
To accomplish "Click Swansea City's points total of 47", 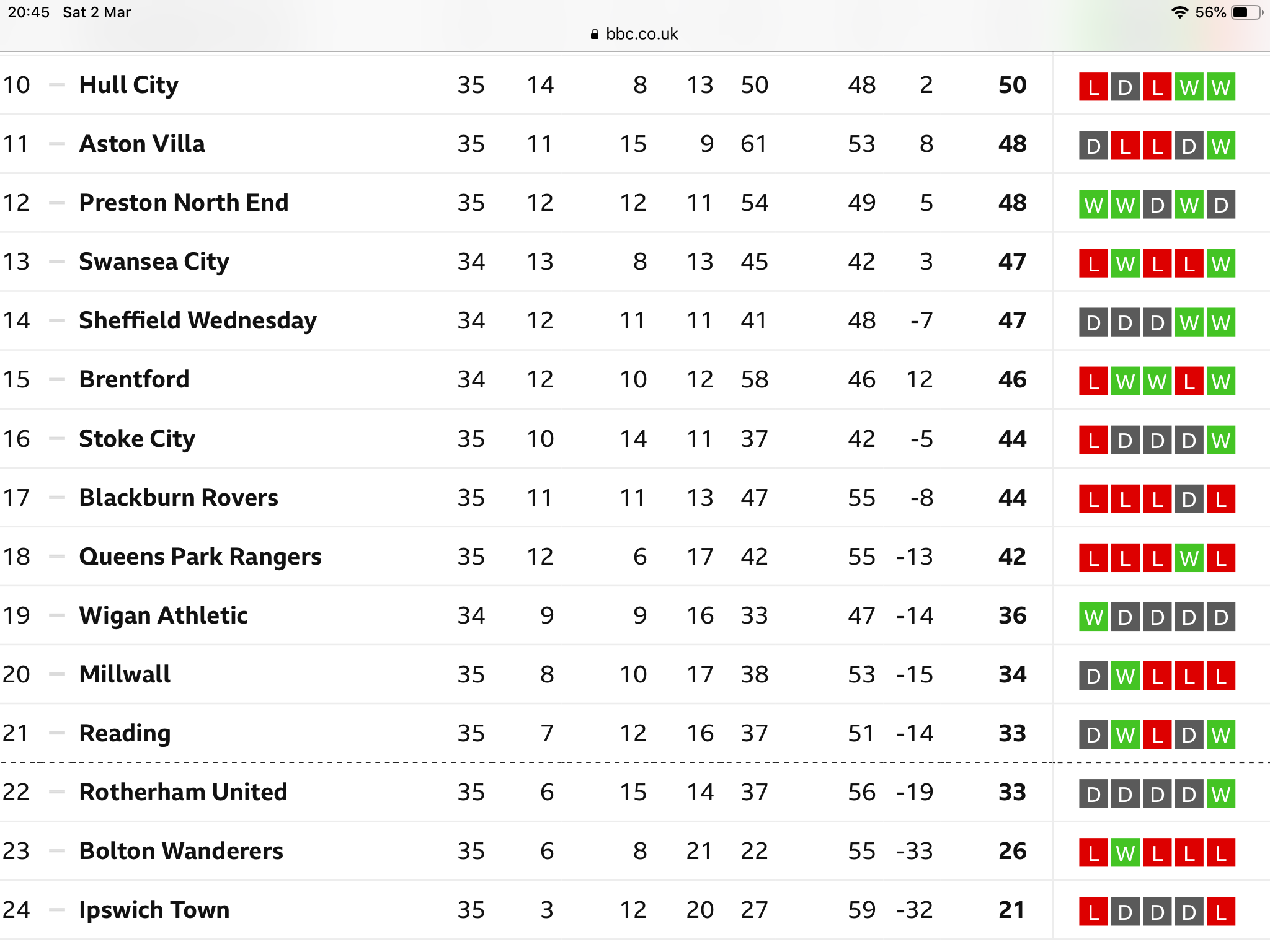I will [1012, 262].
